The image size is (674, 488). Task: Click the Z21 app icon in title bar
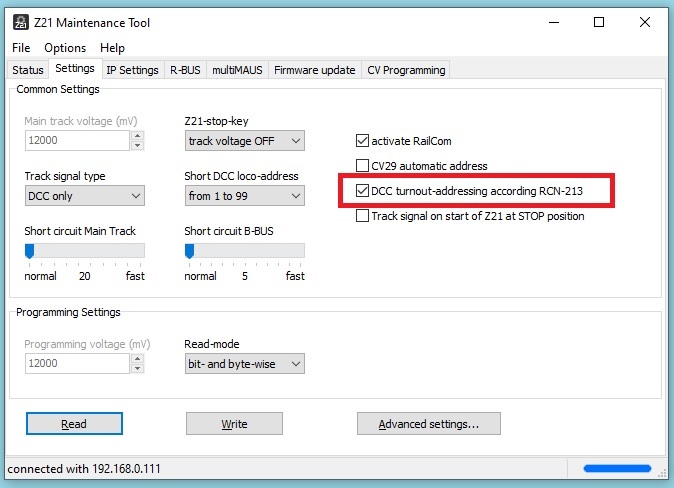(18, 22)
